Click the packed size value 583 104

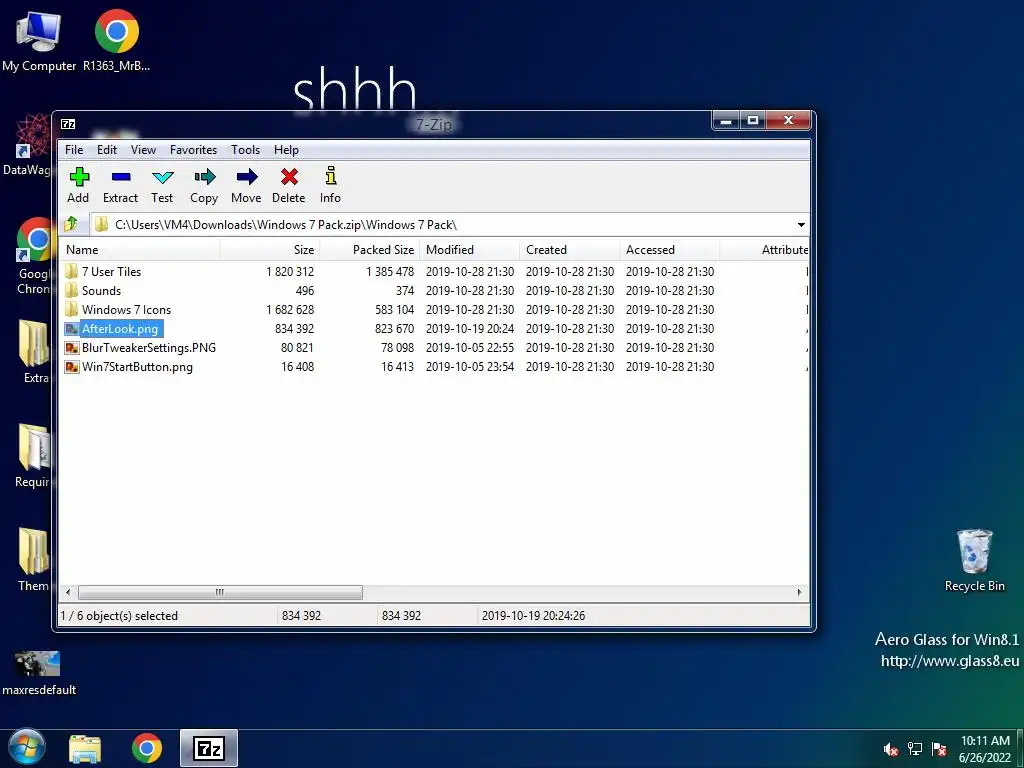394,309
